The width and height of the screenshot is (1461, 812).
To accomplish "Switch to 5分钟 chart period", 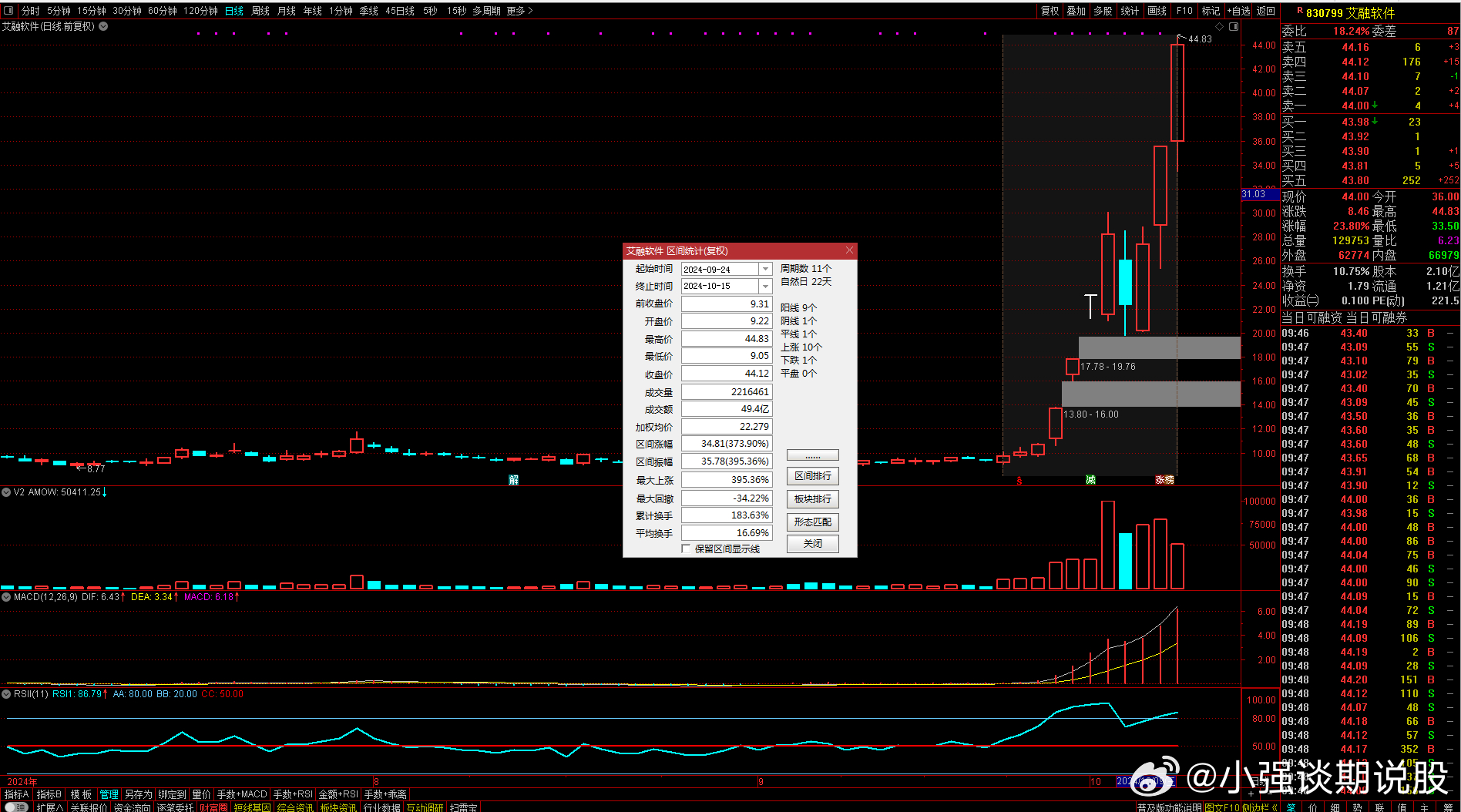I will point(59,11).
